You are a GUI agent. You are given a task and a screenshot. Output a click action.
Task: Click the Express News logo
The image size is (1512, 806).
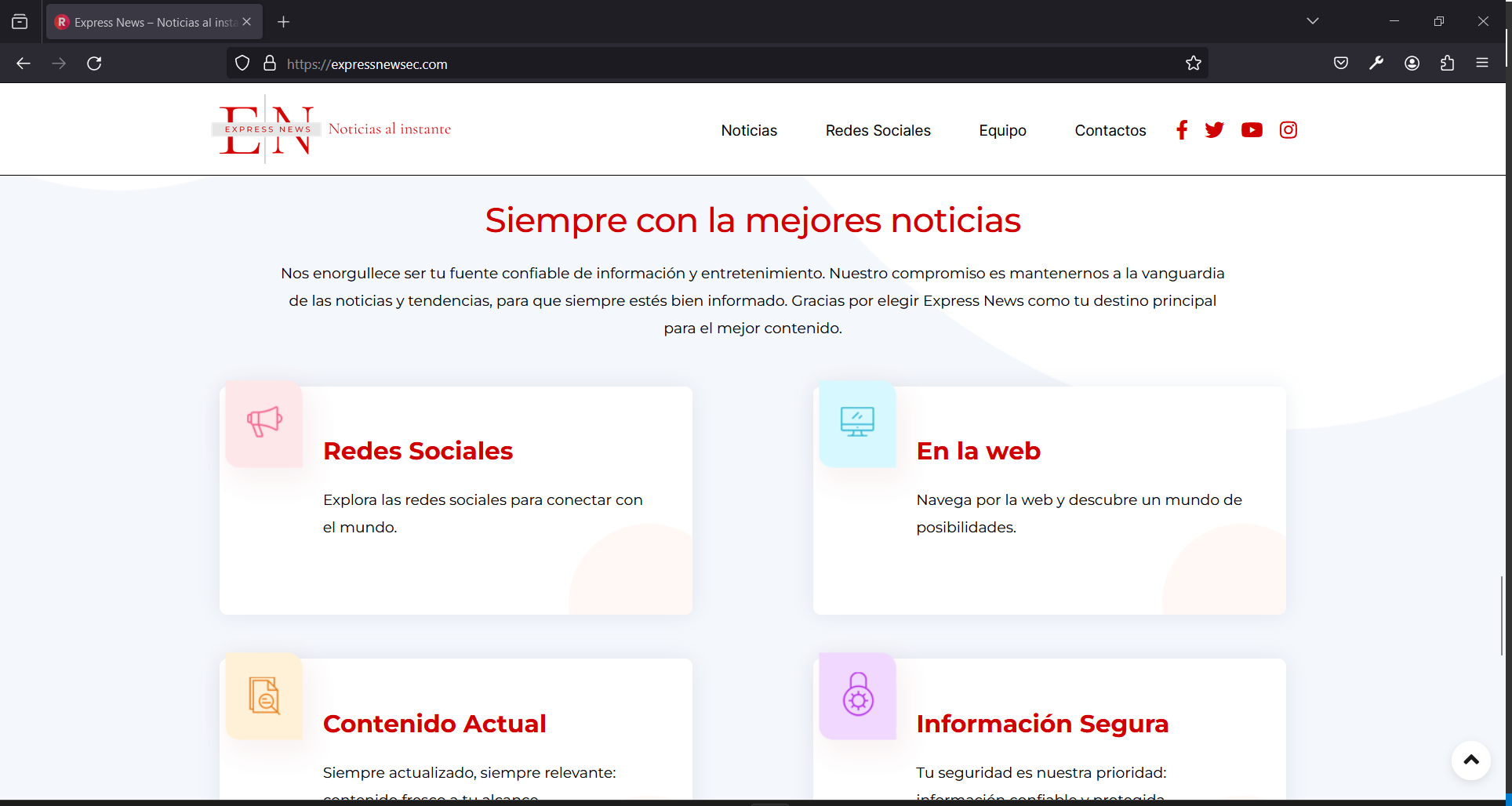[x=333, y=129]
